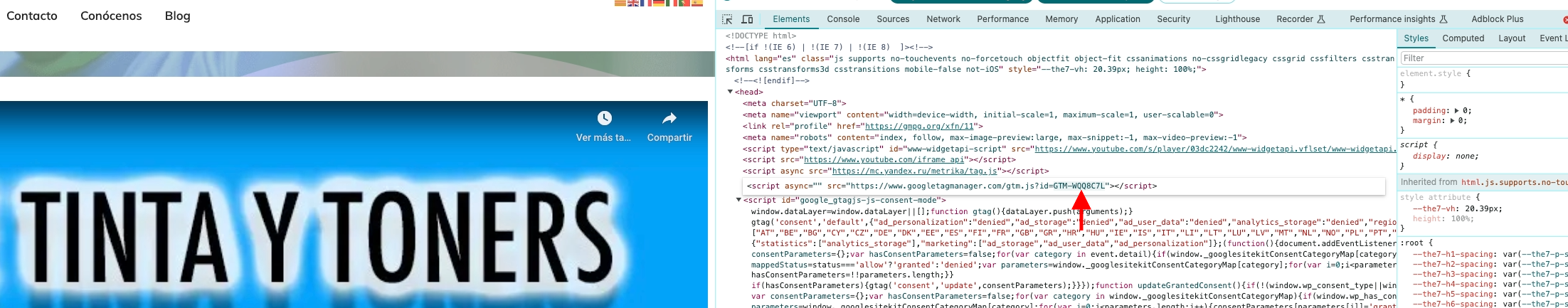This screenshot has height=308, width=1568.
Task: Click the padding value 0 in Styles
Action: pyautogui.click(x=1467, y=111)
